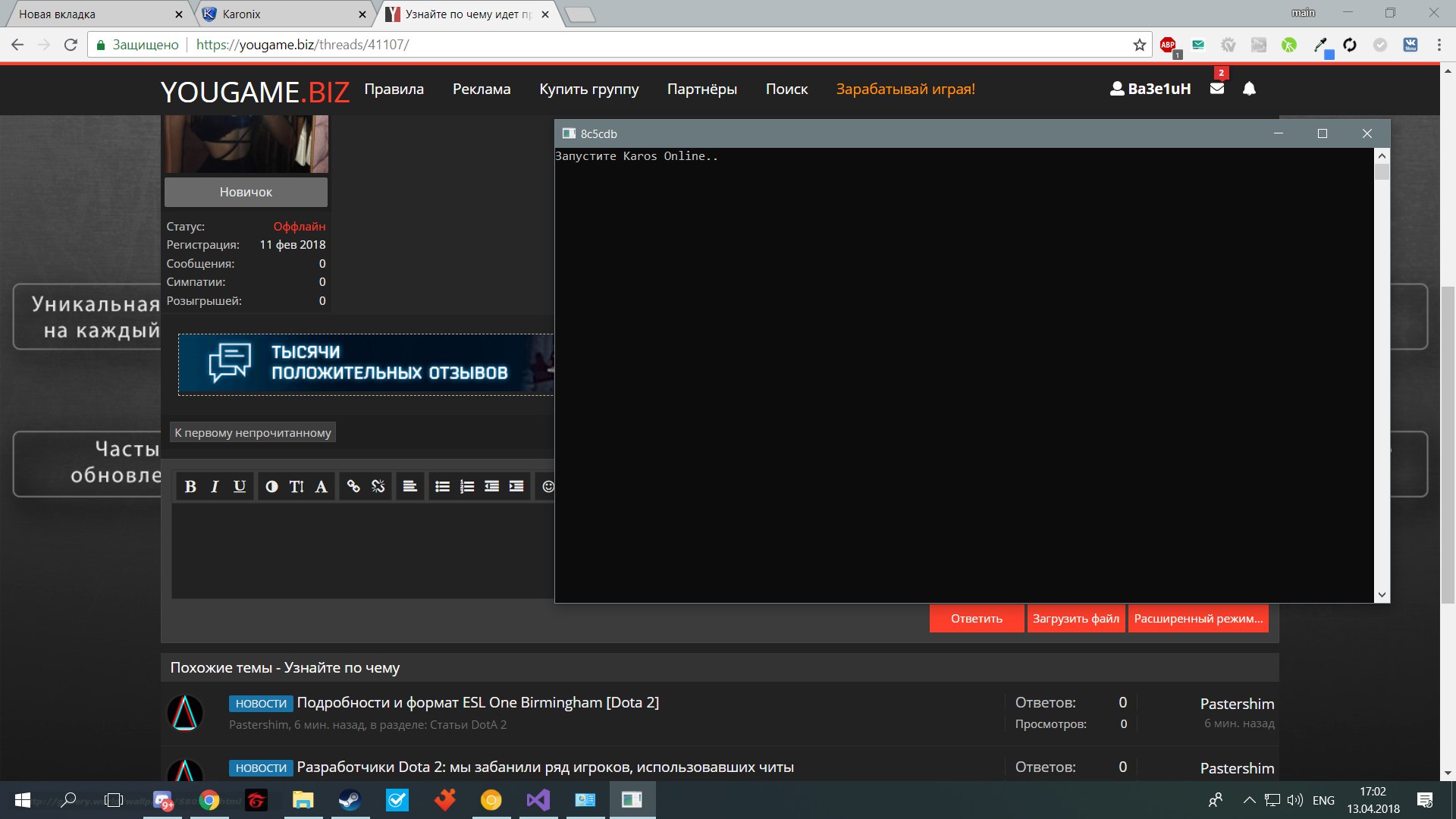Toggle bold formatting in the reply editor
Viewport: 1456px width, 819px height.
(190, 487)
